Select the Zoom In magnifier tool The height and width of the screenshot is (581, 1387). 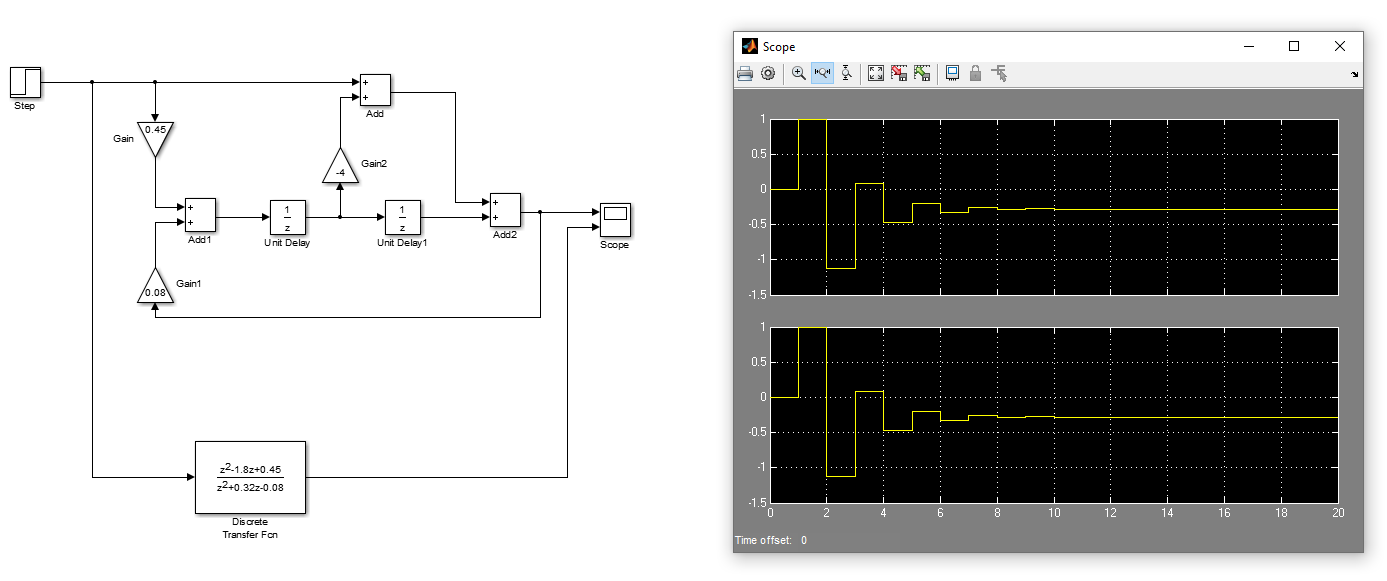[799, 73]
